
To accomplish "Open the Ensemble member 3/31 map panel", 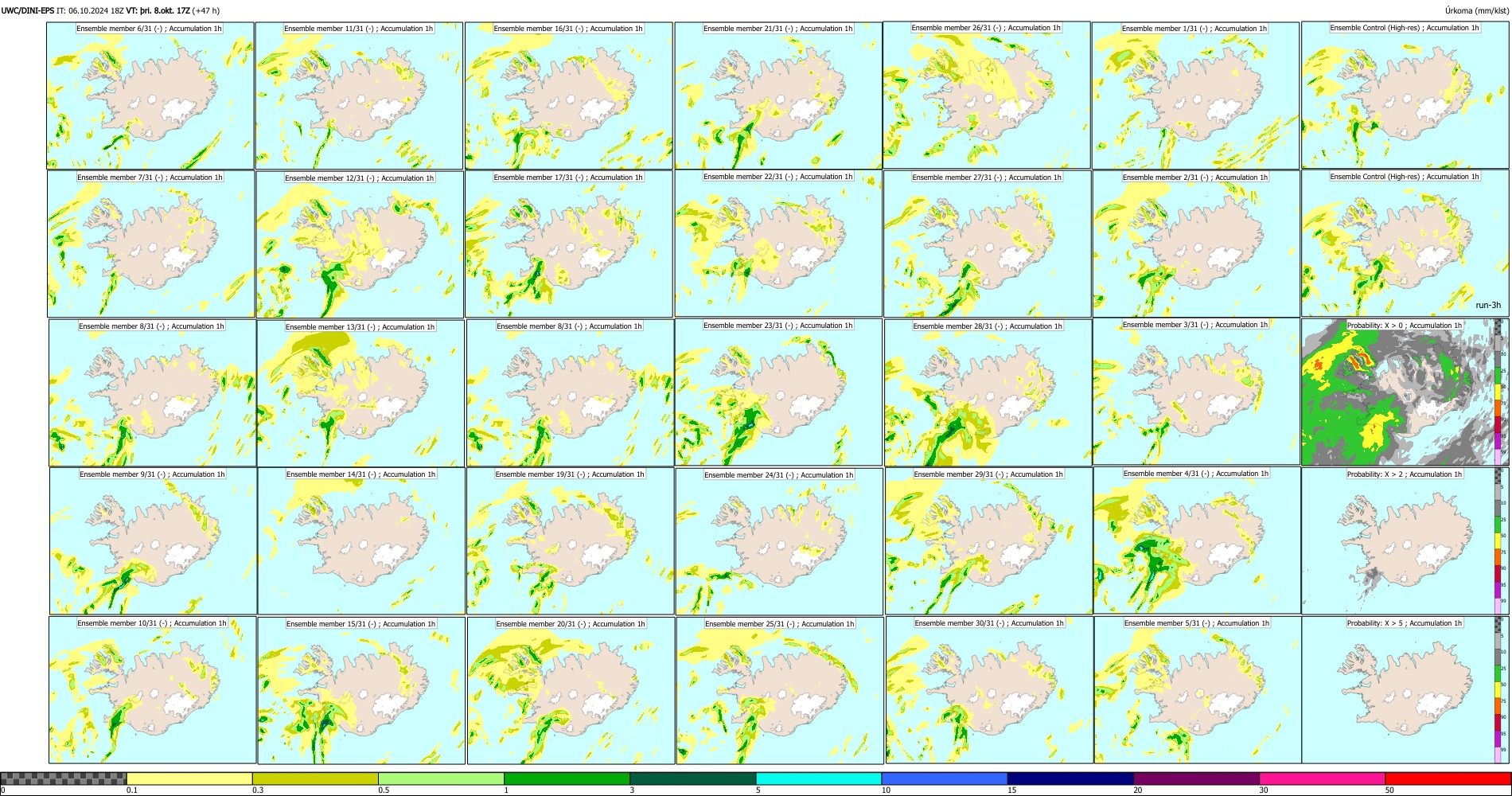I will click(1196, 392).
